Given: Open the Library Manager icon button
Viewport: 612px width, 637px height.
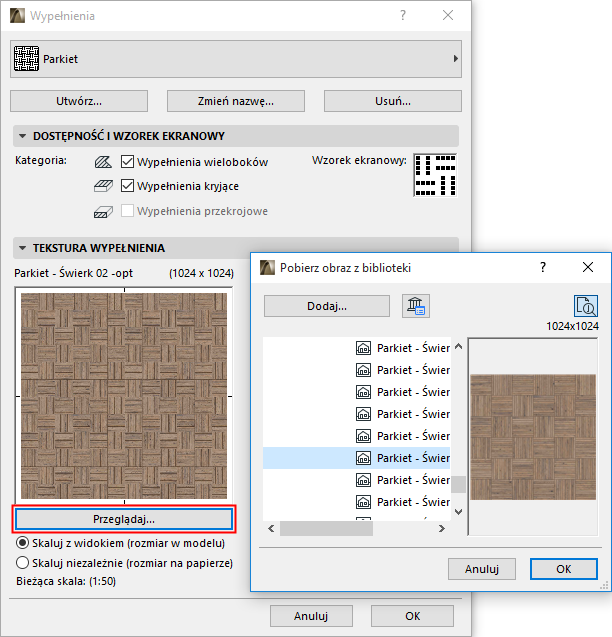Looking at the screenshot, I should [x=416, y=306].
